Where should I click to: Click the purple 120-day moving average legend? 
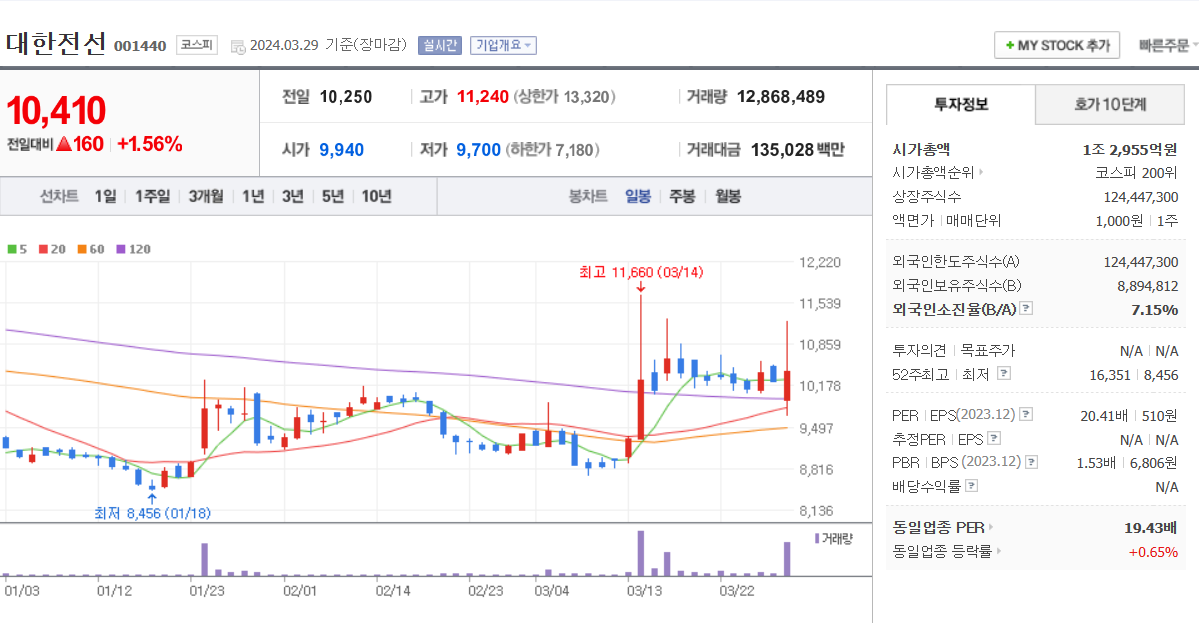134,249
